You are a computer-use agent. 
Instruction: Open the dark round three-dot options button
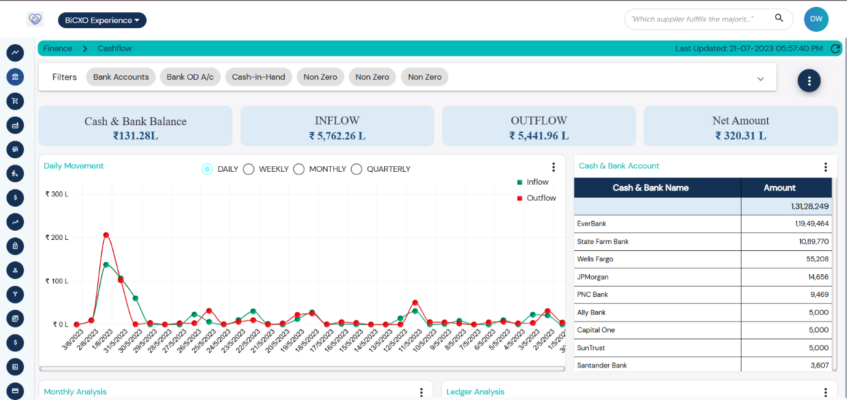pos(809,81)
